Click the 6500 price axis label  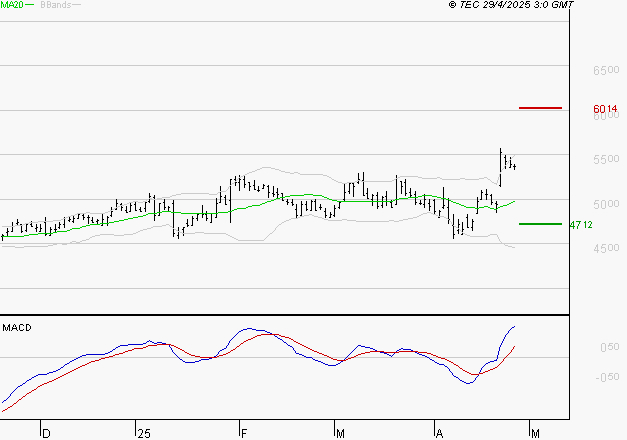coord(607,71)
